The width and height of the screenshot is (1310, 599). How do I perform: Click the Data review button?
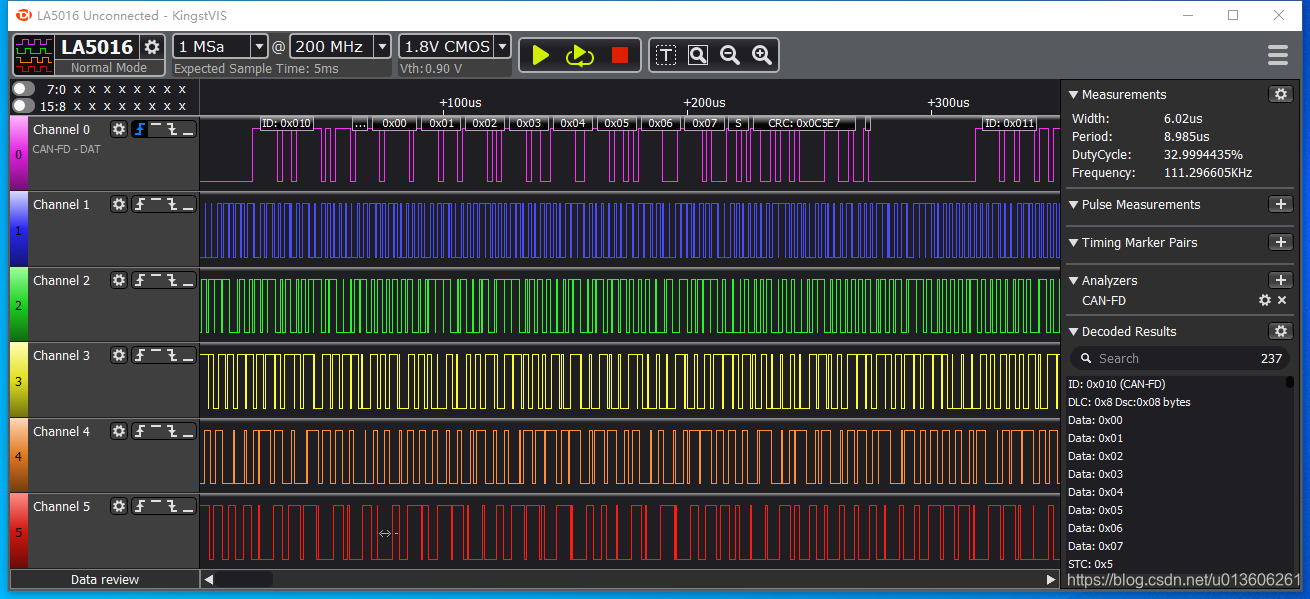pyautogui.click(x=105, y=579)
